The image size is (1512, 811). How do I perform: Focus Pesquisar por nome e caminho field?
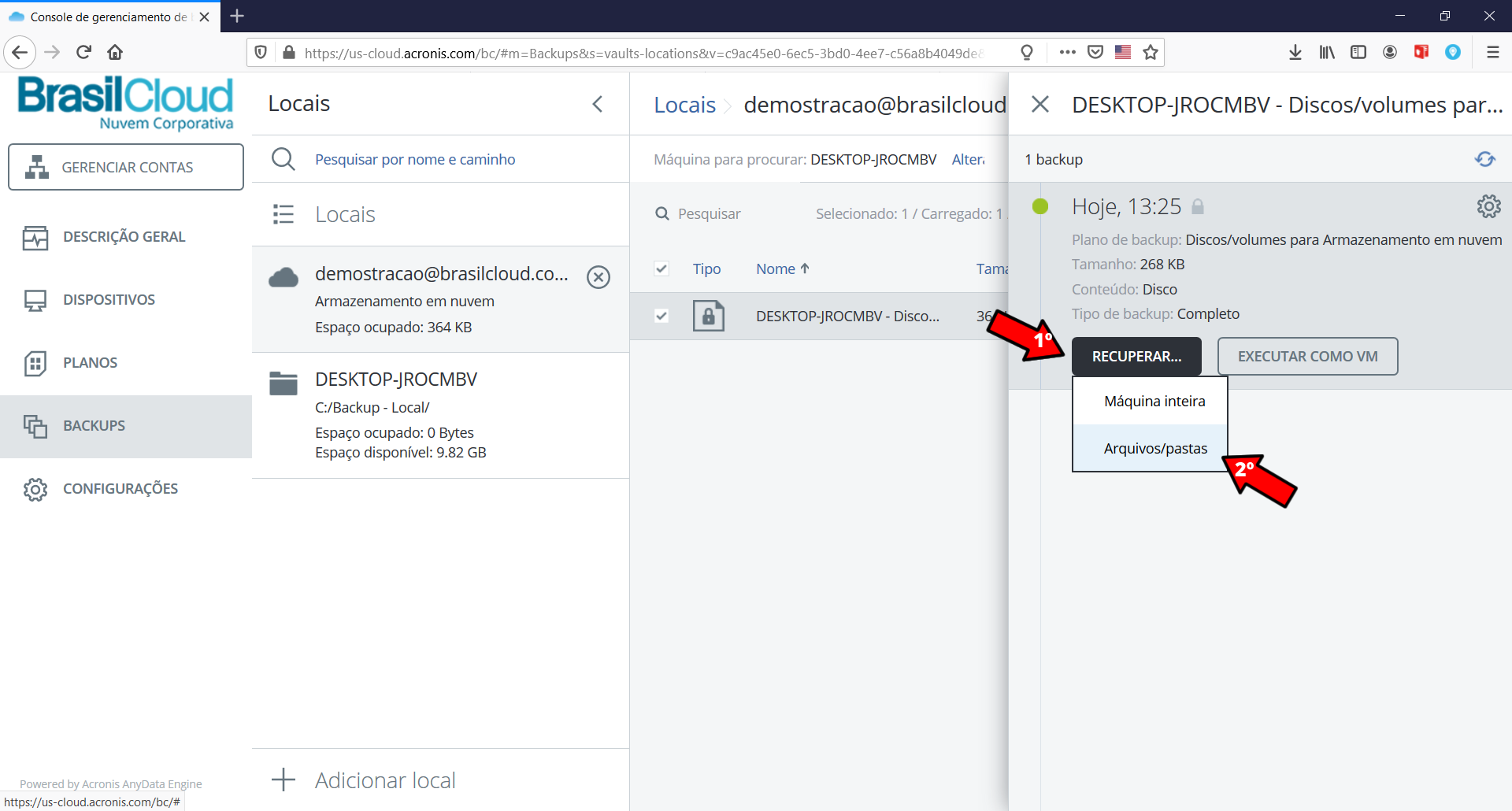[415, 159]
